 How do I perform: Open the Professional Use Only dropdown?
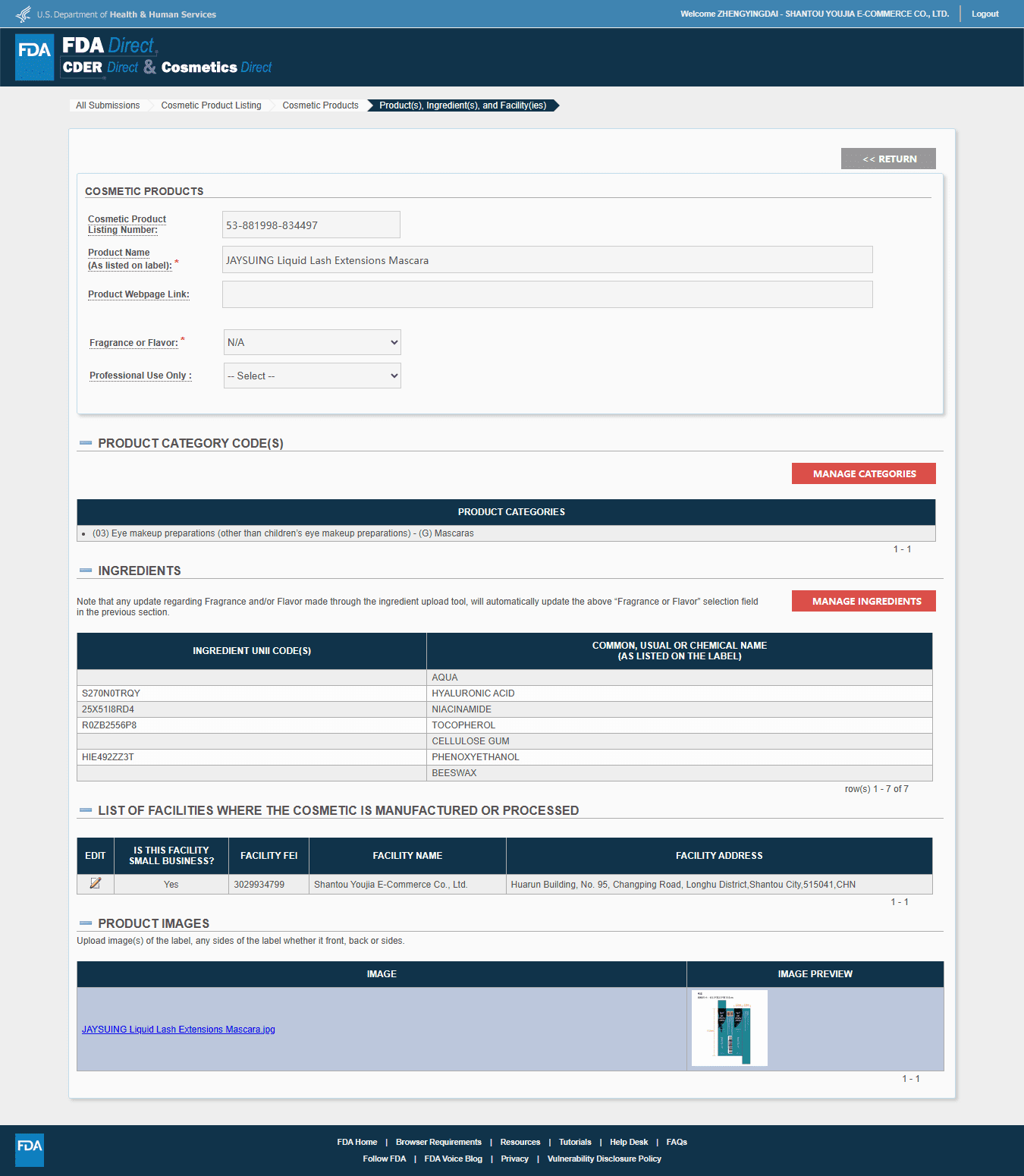313,376
